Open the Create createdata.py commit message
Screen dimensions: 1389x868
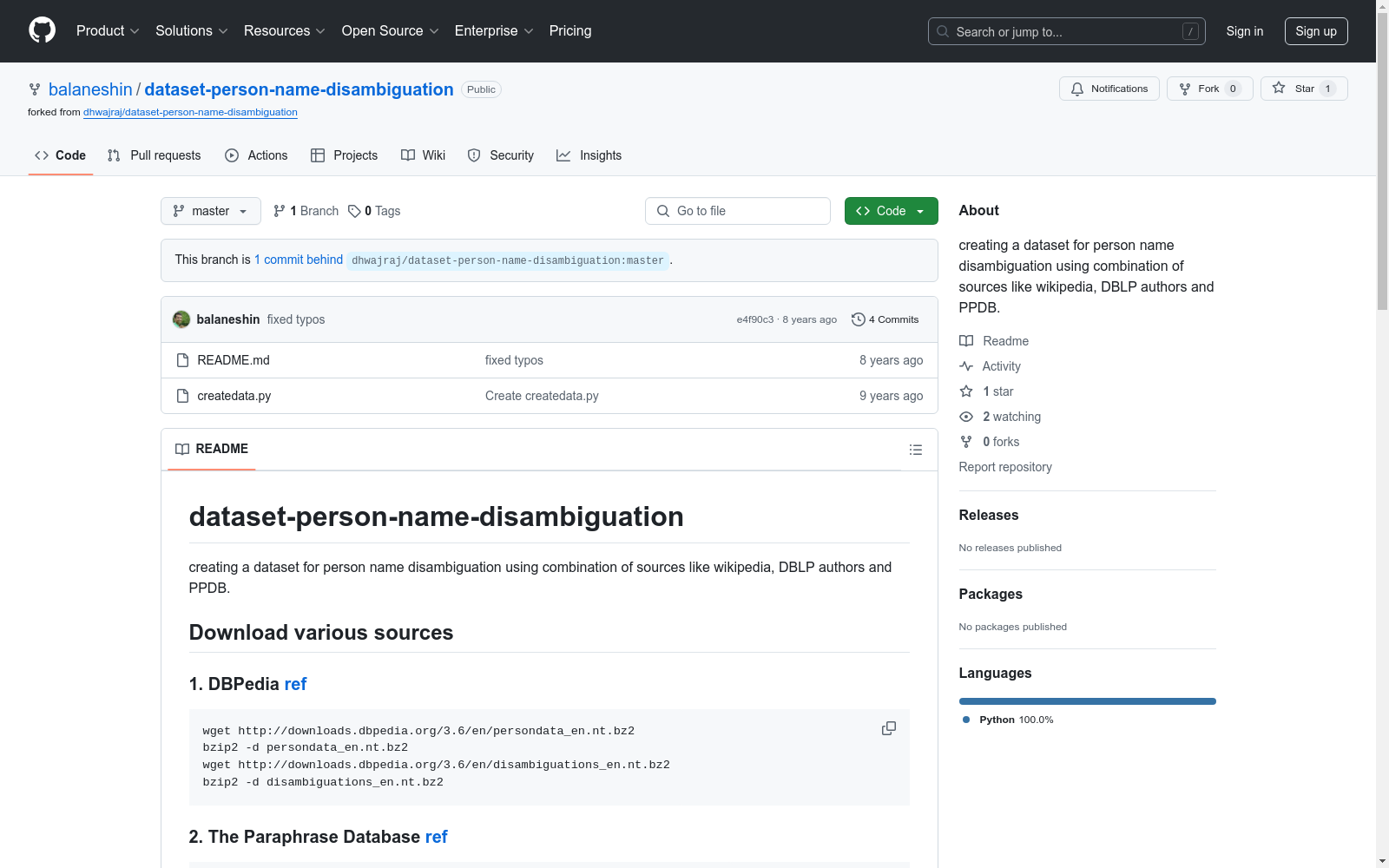[x=542, y=396]
